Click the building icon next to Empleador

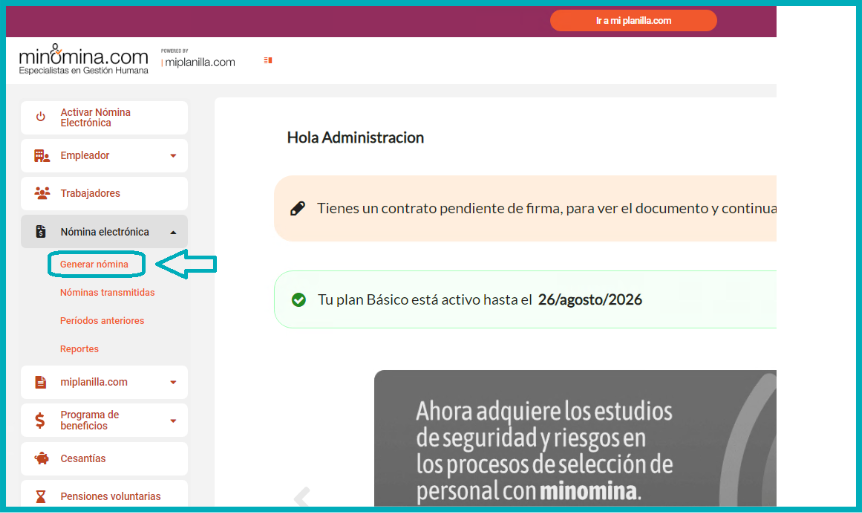click(41, 156)
